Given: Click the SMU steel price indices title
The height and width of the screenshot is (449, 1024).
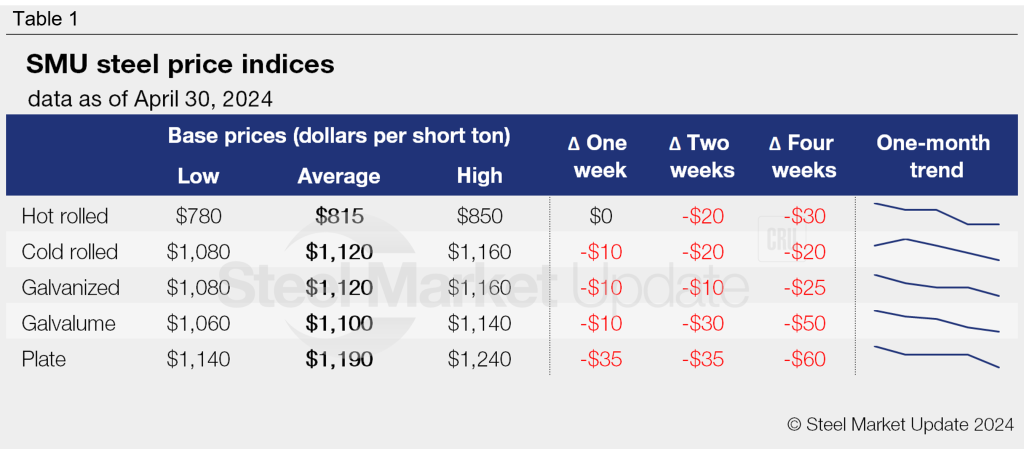Looking at the screenshot, I should (x=180, y=66).
